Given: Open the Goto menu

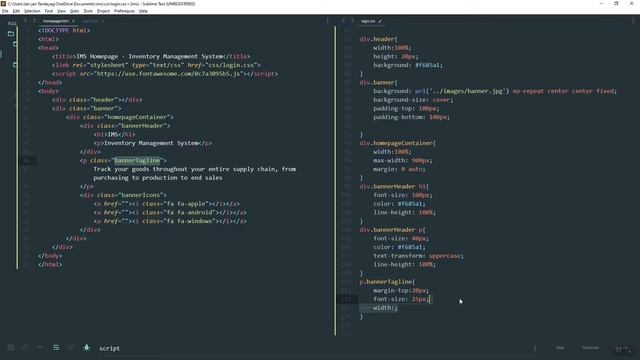Looking at the screenshot, I should [x=74, y=11].
